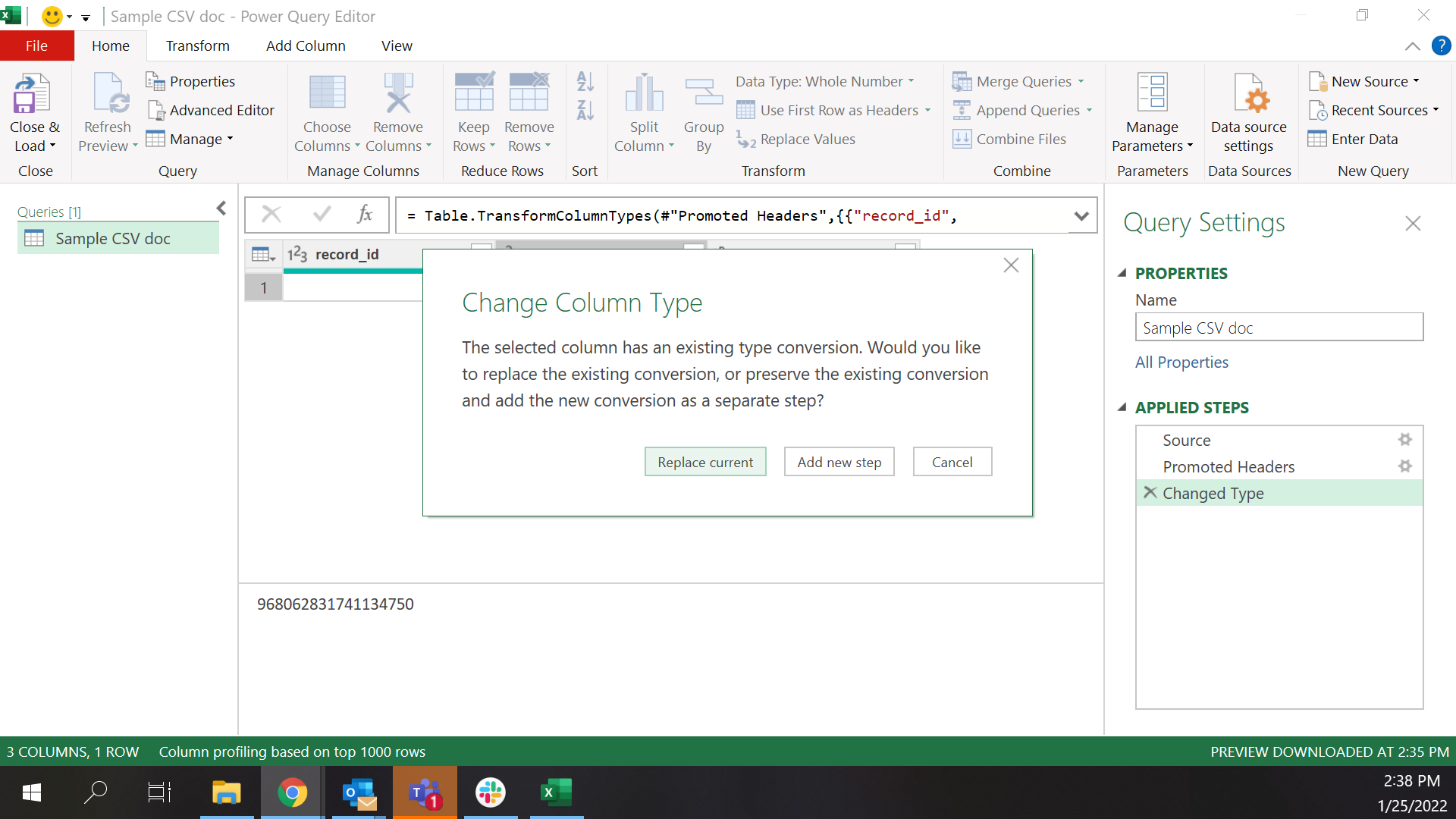
Task: Delete the Changed Type step
Action: coord(1150,493)
